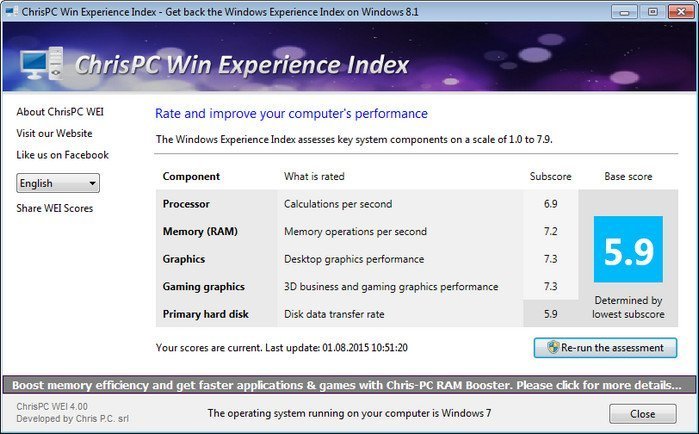Select the Processor component row
Screen dimensions: 699x434
click(x=186, y=204)
